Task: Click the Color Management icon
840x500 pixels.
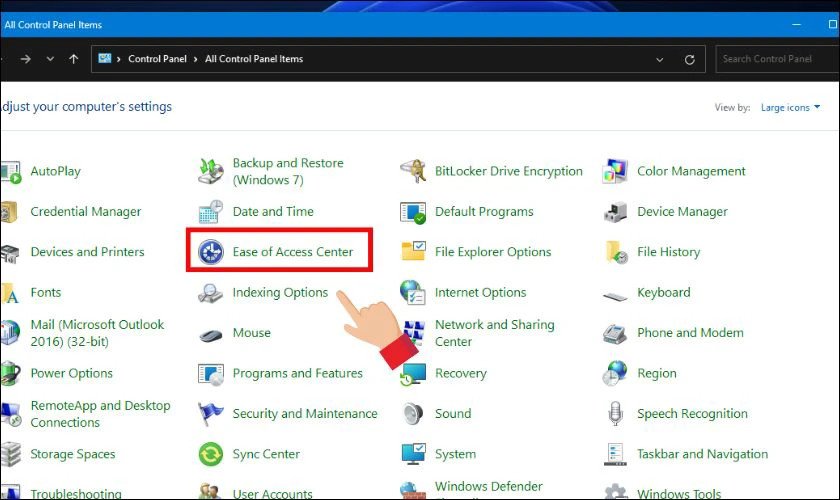Action: click(x=615, y=171)
